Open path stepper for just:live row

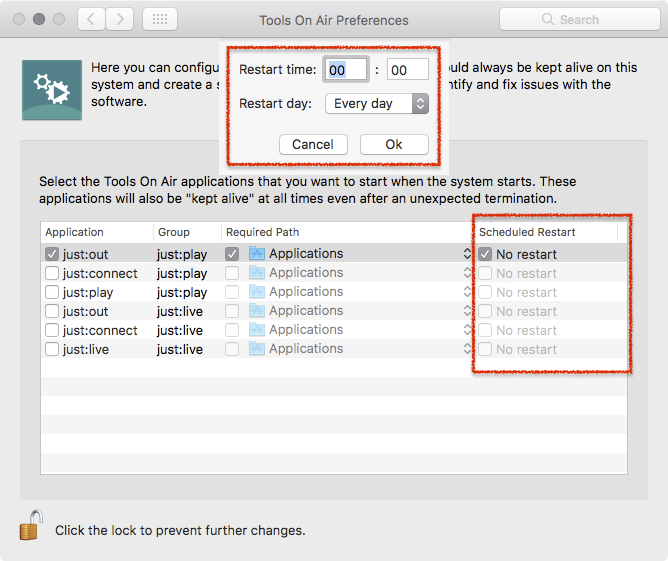click(x=467, y=349)
